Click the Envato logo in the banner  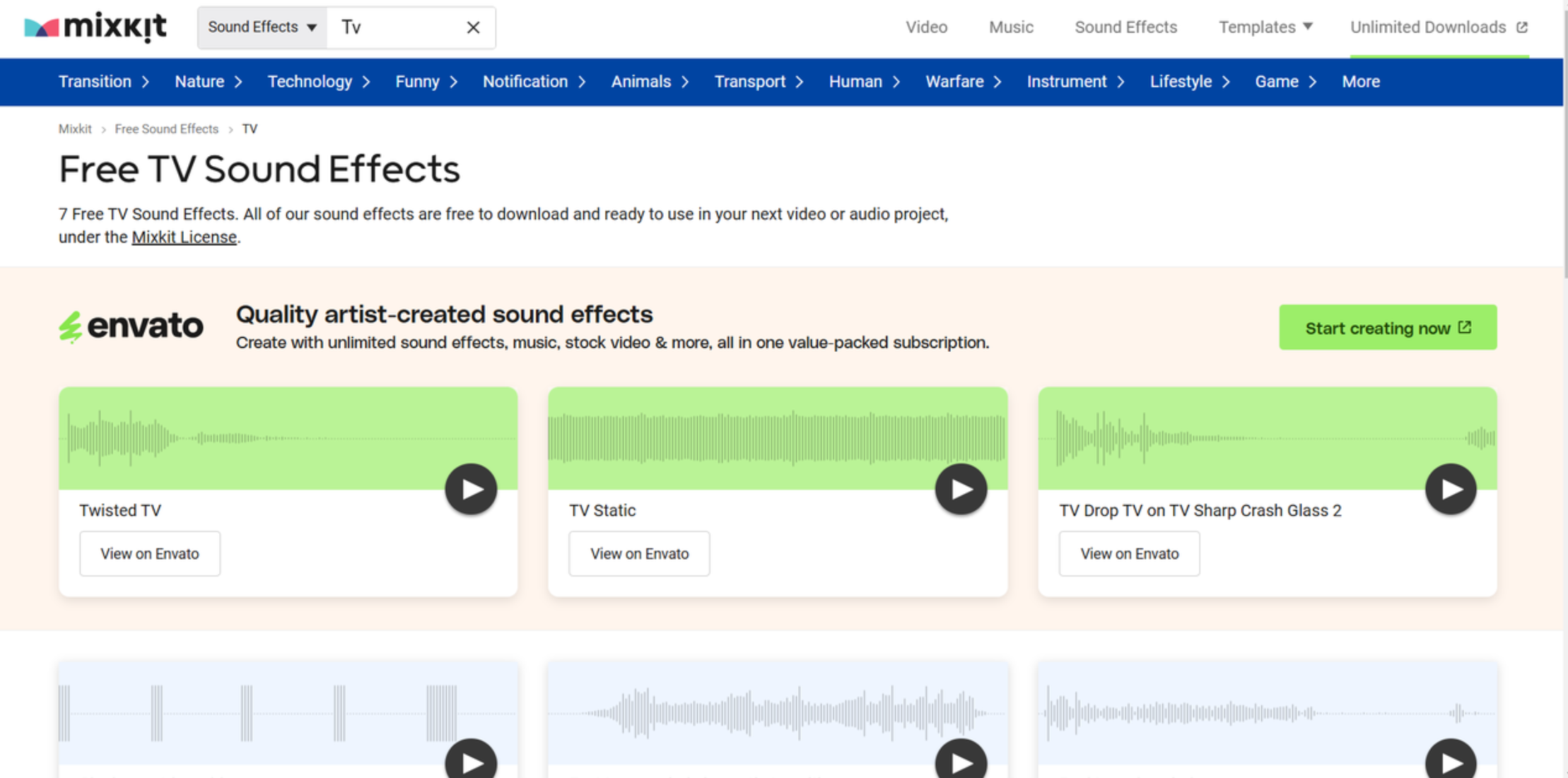pyautogui.click(x=130, y=326)
